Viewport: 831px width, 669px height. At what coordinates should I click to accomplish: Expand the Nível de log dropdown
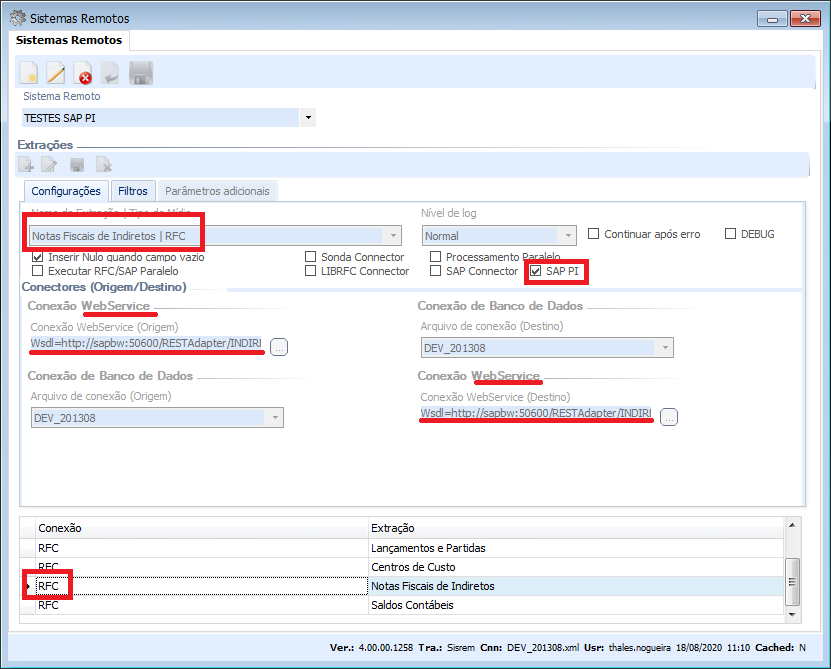[568, 236]
